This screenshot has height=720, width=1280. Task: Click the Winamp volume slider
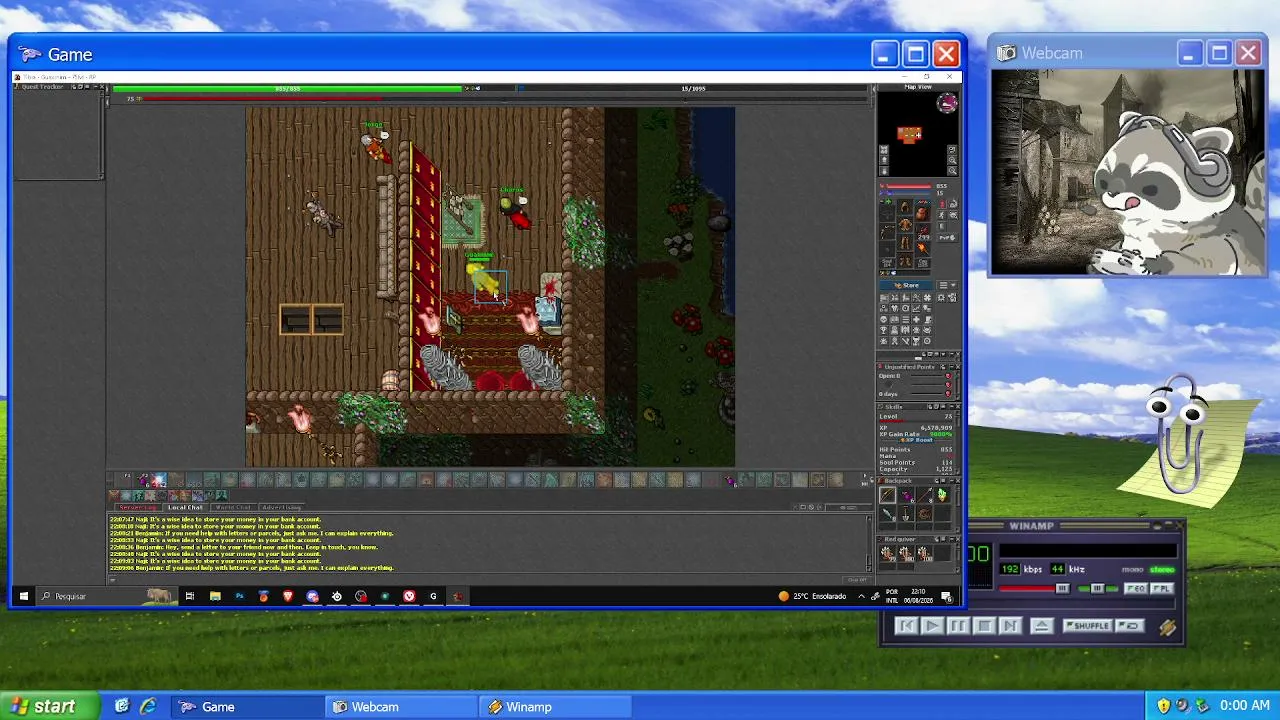click(1035, 589)
